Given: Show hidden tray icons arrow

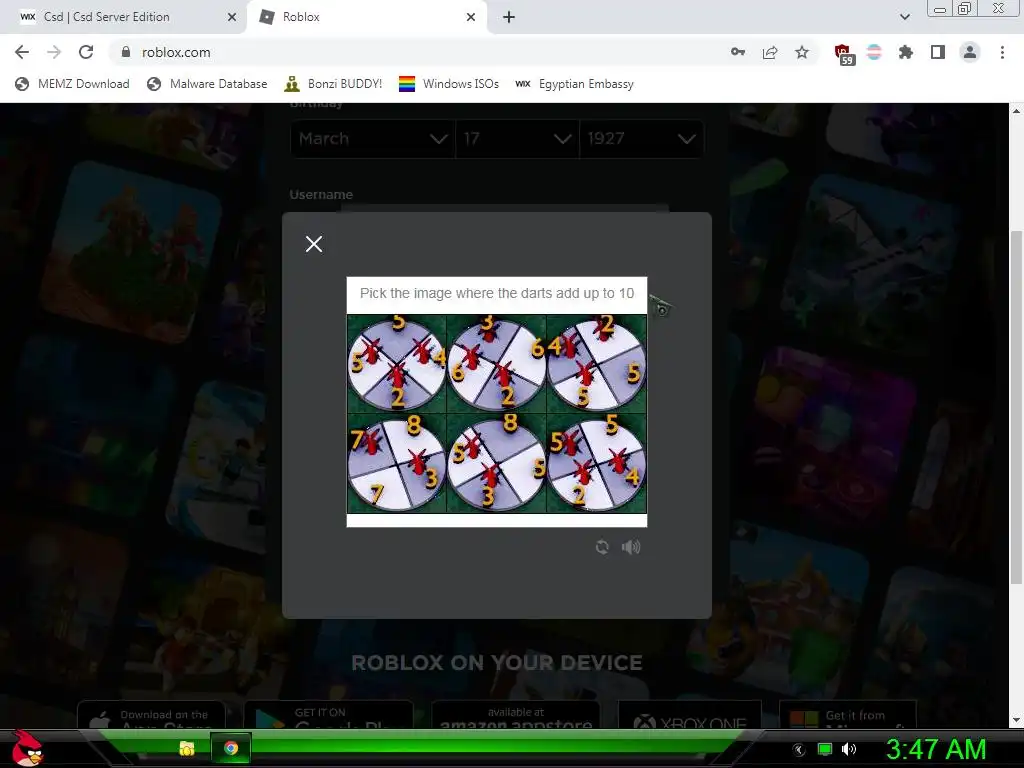Looking at the screenshot, I should click(799, 750).
